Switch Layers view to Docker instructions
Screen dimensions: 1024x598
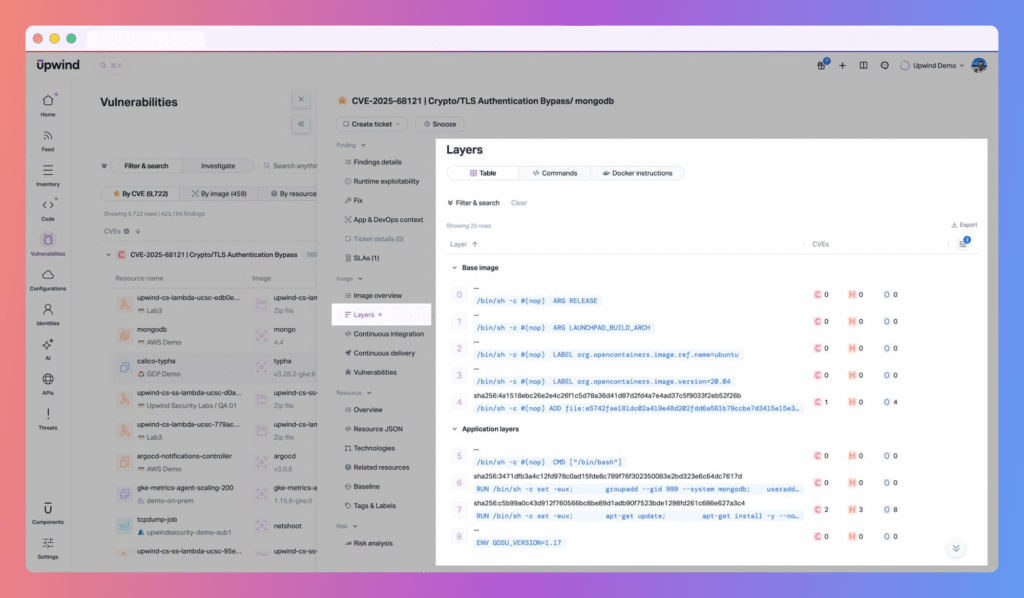636,173
